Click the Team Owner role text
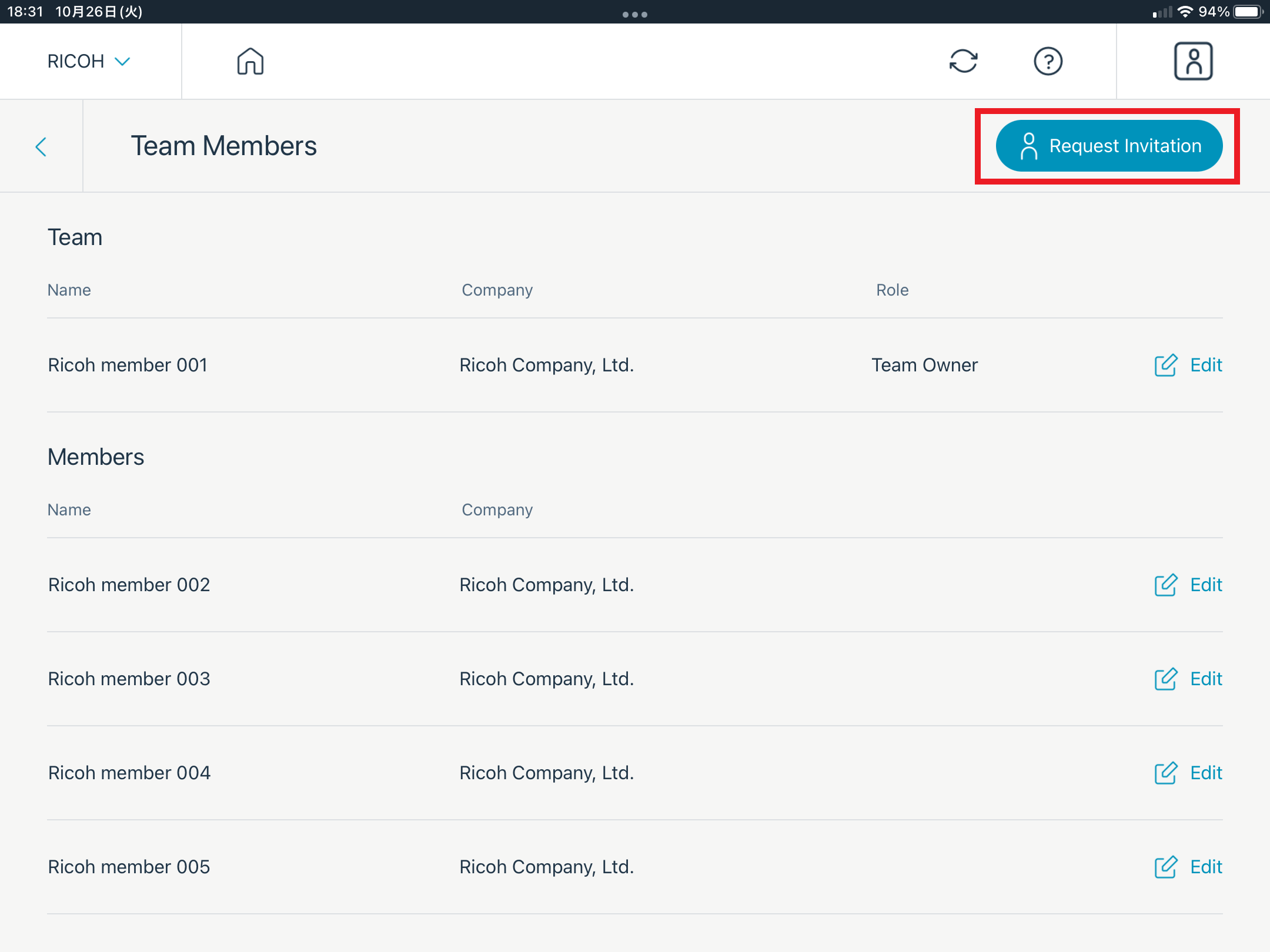This screenshot has width=1270, height=952. [x=924, y=365]
